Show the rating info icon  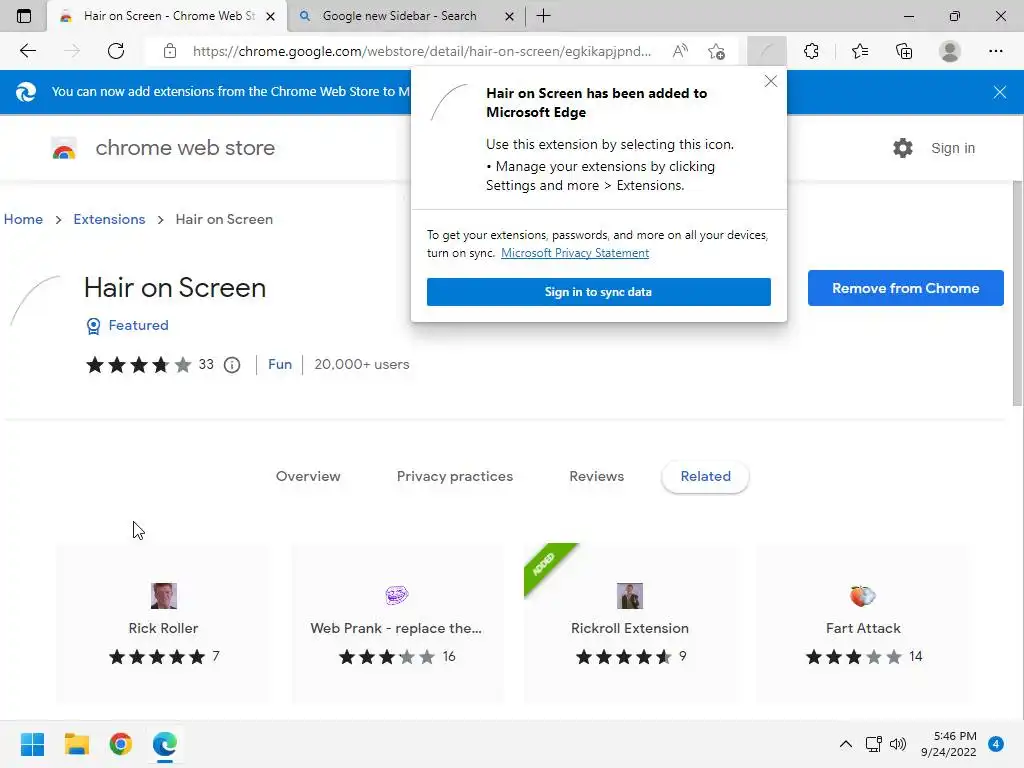(x=232, y=365)
